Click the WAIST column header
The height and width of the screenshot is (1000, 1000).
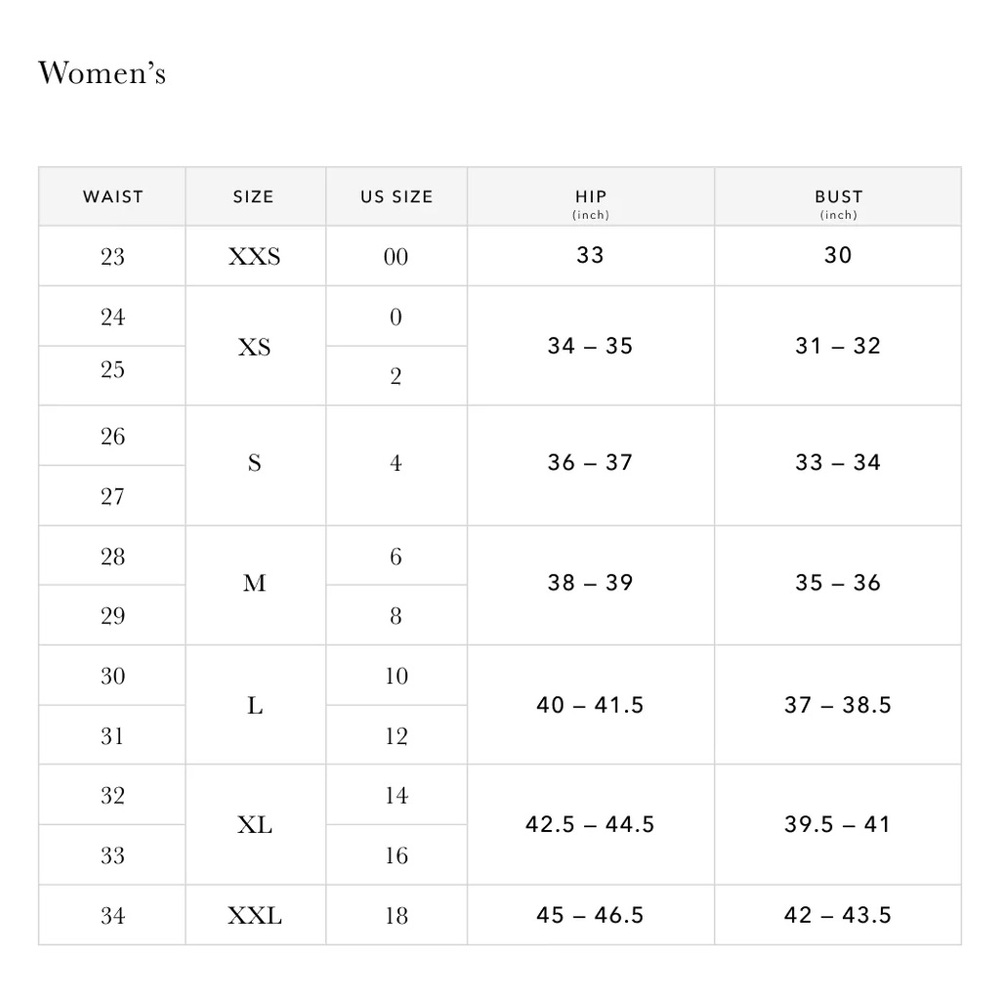(x=112, y=196)
